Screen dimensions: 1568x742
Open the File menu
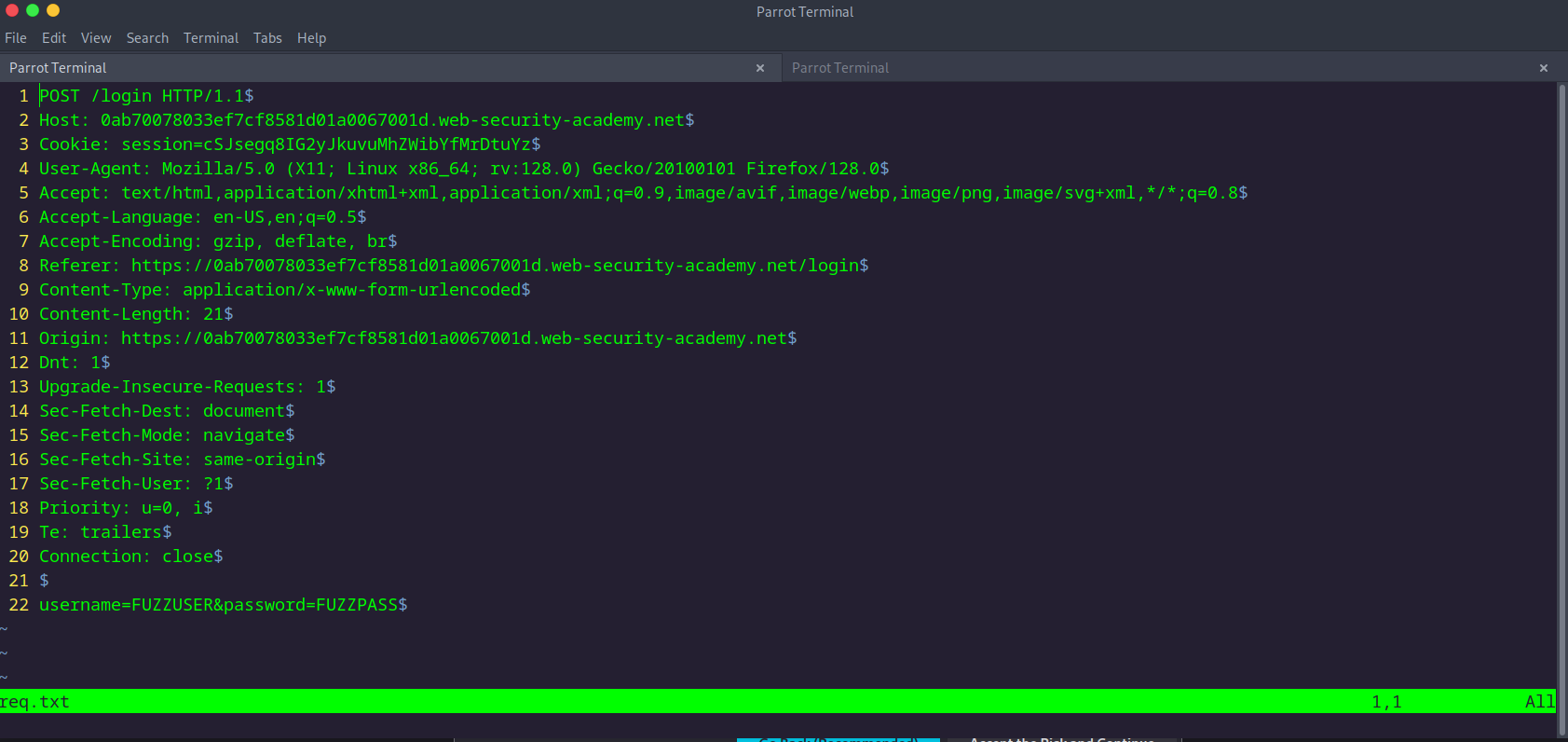click(x=16, y=38)
